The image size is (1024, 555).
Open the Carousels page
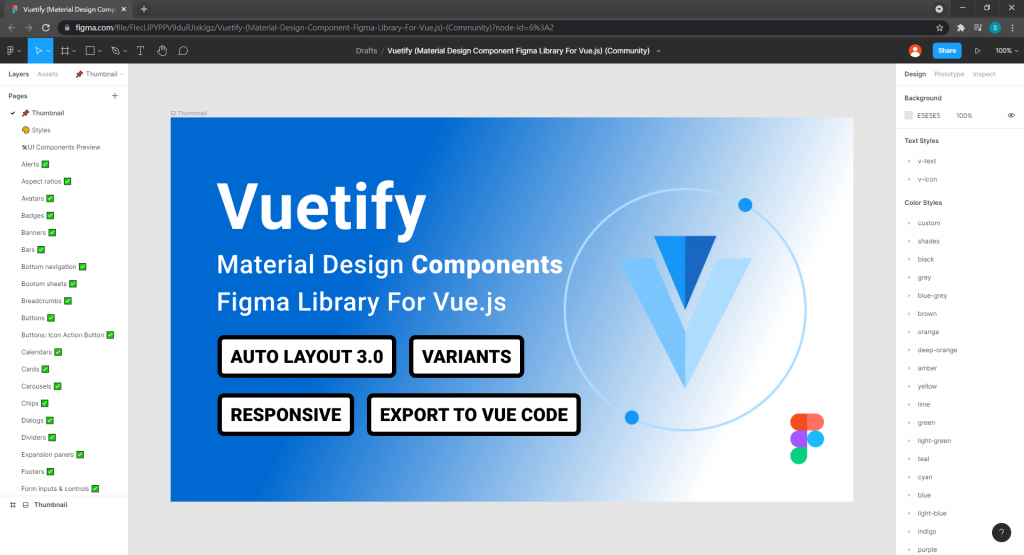41,386
